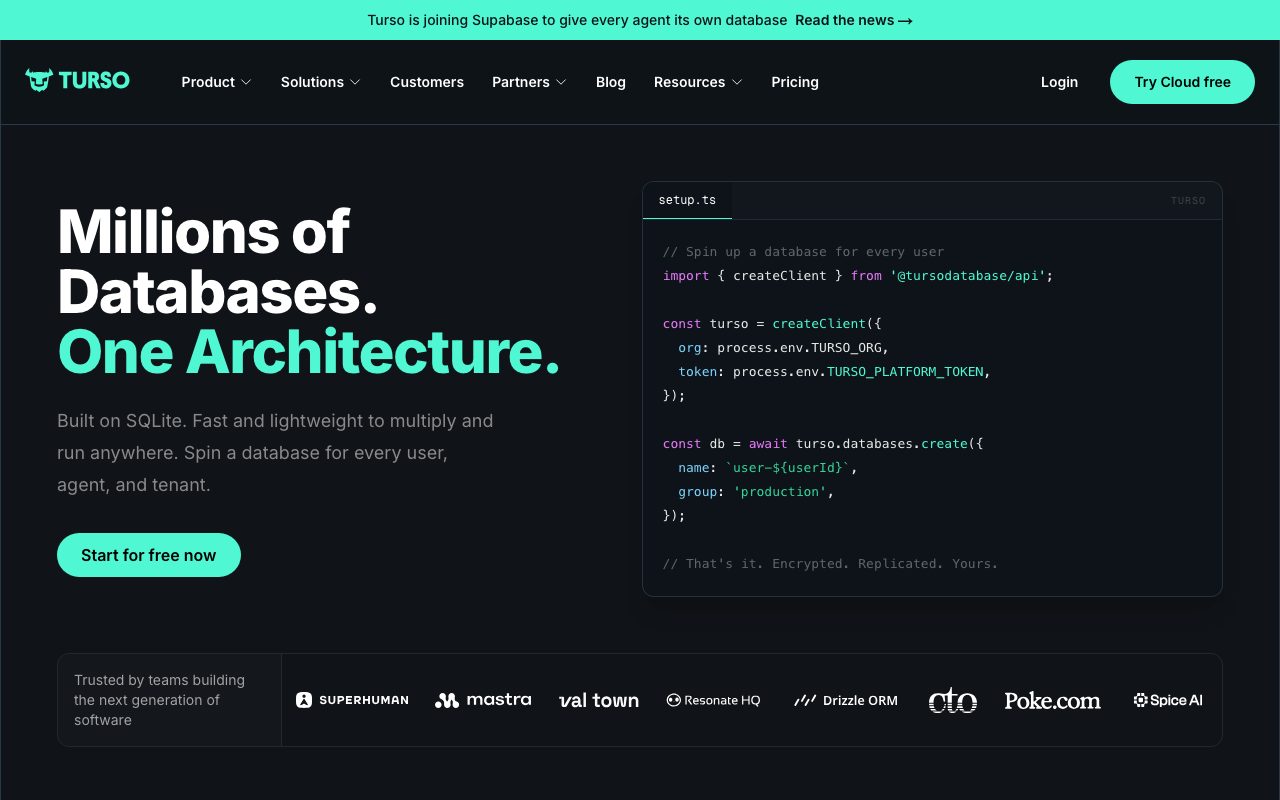Click the Turso bull logo icon
1280x800 pixels.
pos(39,80)
